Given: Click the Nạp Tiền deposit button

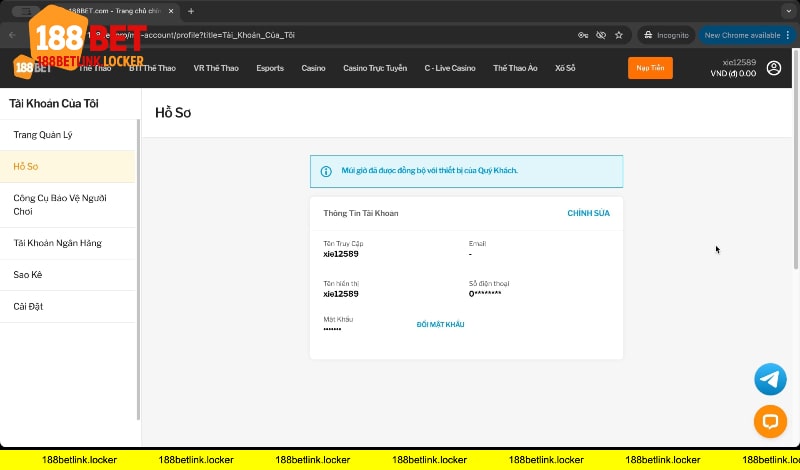Looking at the screenshot, I should point(650,68).
